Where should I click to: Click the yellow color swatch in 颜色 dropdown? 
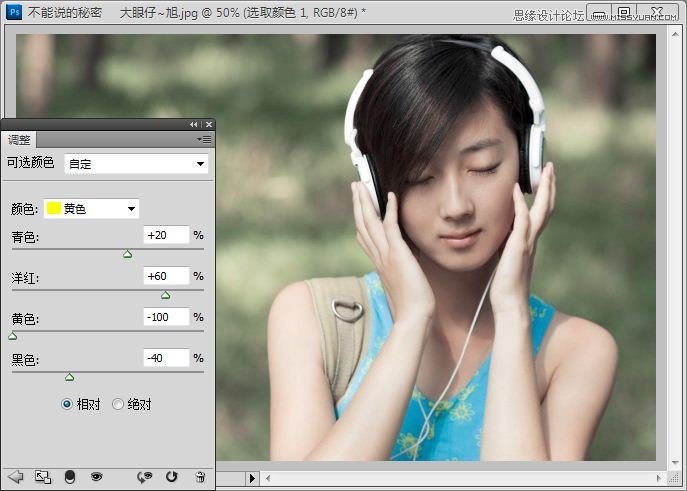coord(53,208)
